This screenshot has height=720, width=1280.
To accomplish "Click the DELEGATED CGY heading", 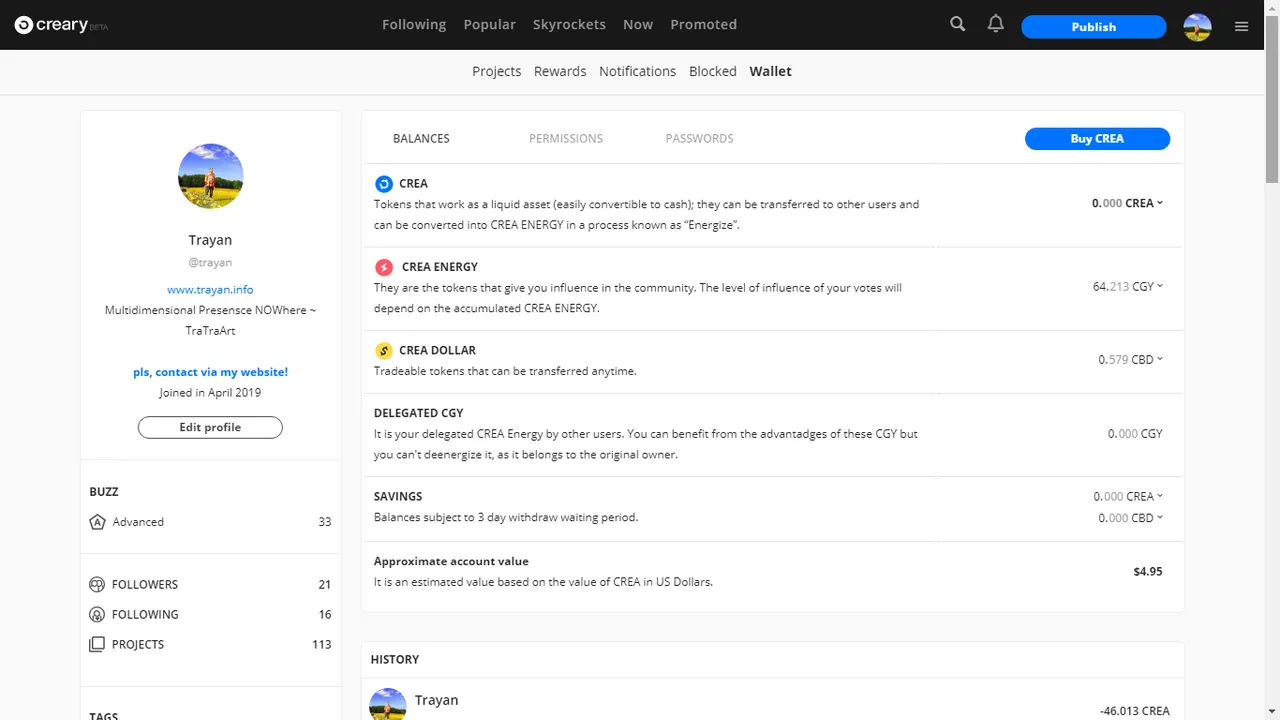I will click(x=419, y=413).
